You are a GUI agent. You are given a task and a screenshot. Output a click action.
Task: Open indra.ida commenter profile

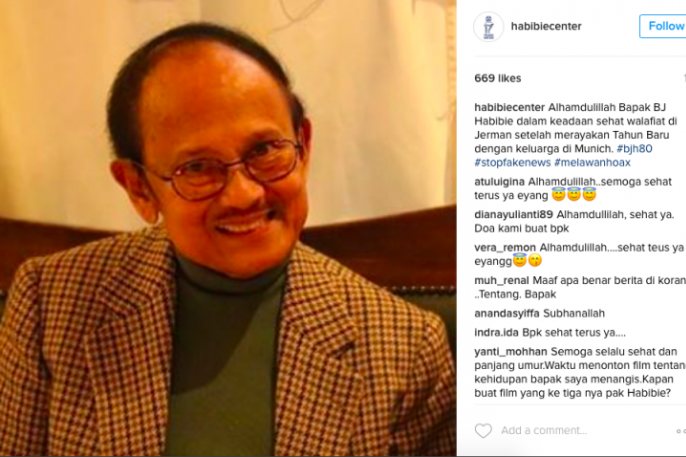[x=497, y=333]
